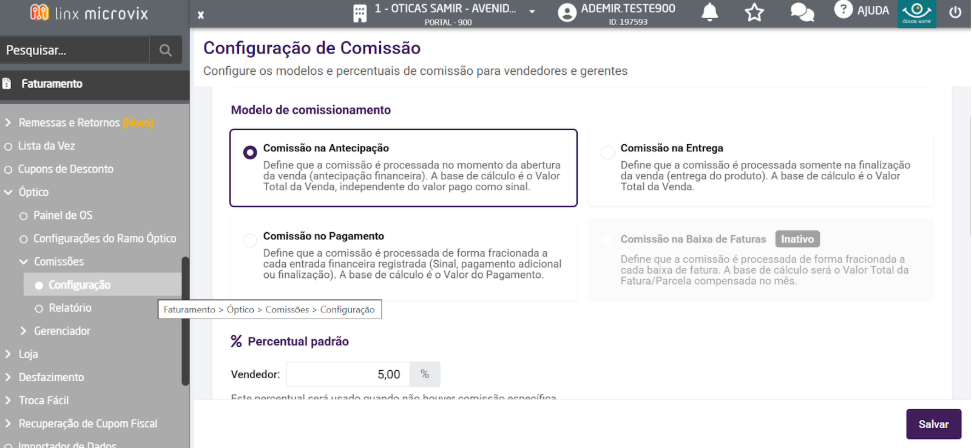Open the company selector dropdown arrow
Image resolution: width=972 pixels, height=448 pixels.
coord(532,12)
